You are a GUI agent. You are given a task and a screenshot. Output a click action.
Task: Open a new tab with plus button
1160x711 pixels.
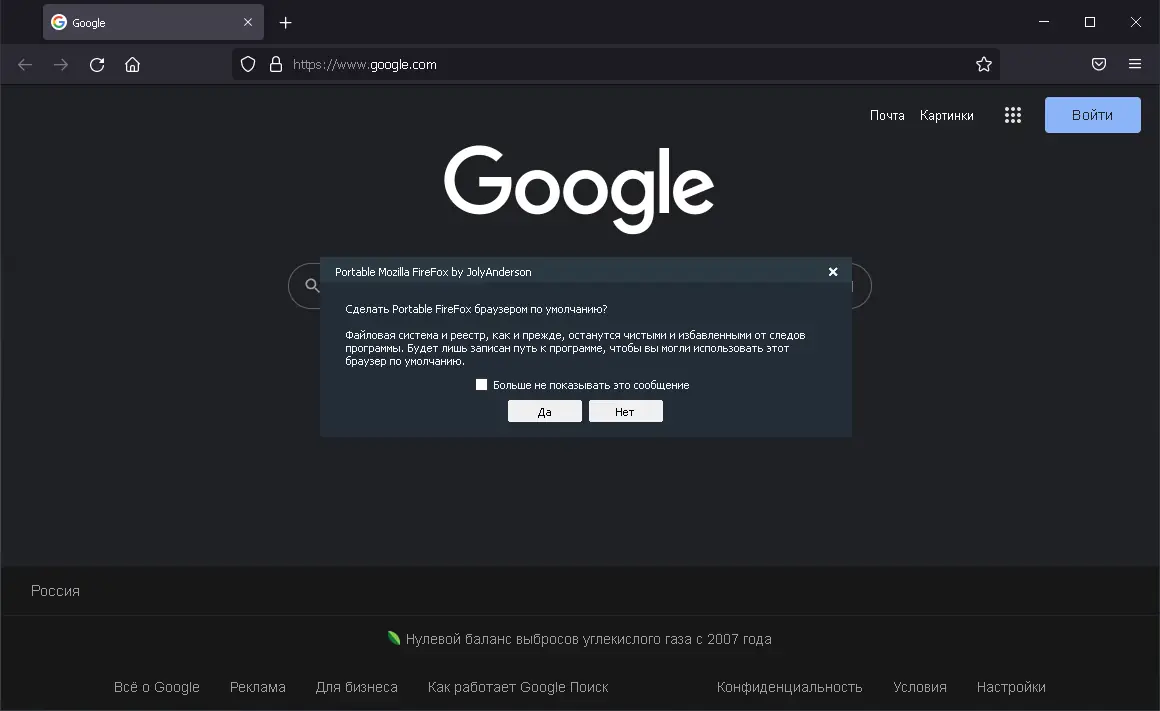pos(286,23)
